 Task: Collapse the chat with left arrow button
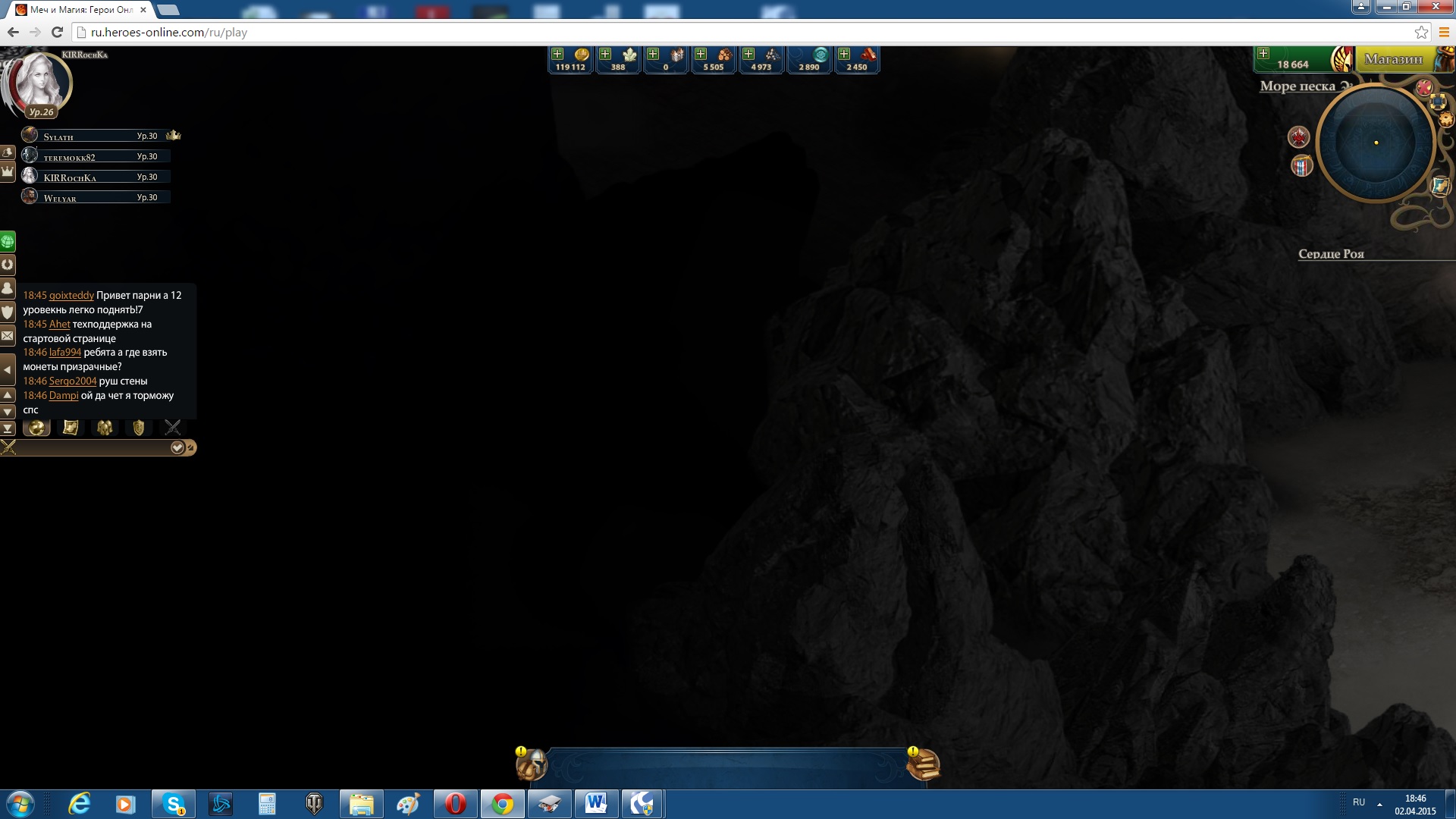[x=8, y=370]
